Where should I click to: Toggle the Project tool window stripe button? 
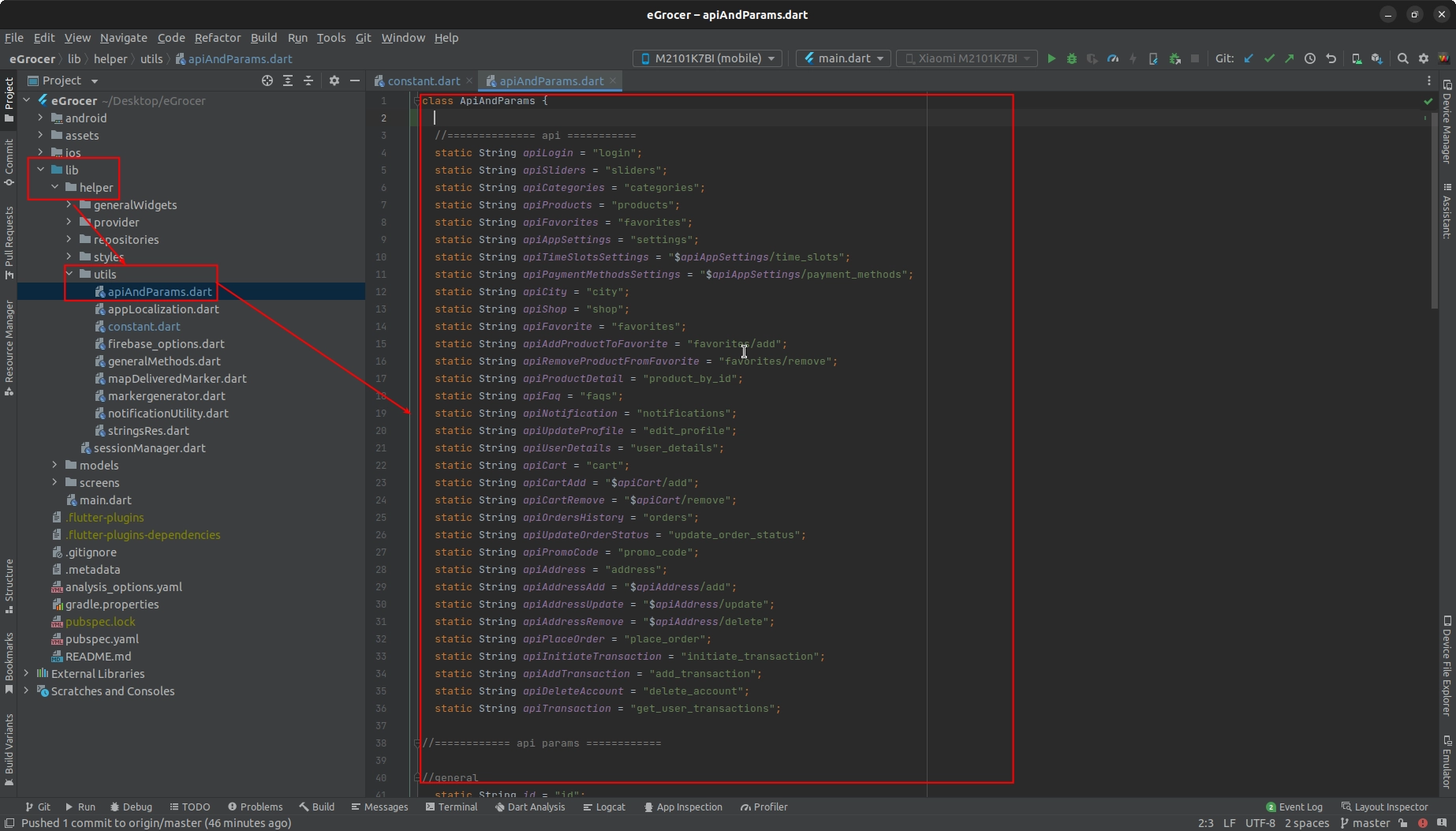[x=9, y=99]
